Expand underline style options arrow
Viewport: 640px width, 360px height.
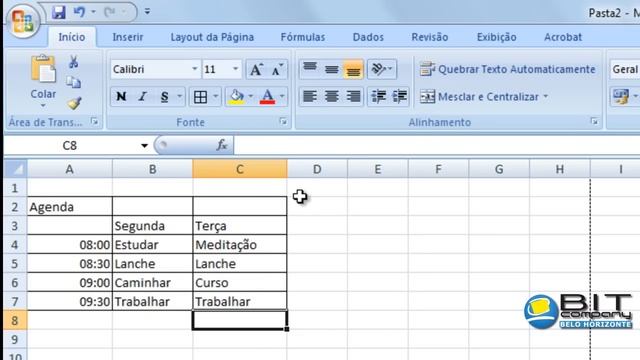[x=179, y=97]
